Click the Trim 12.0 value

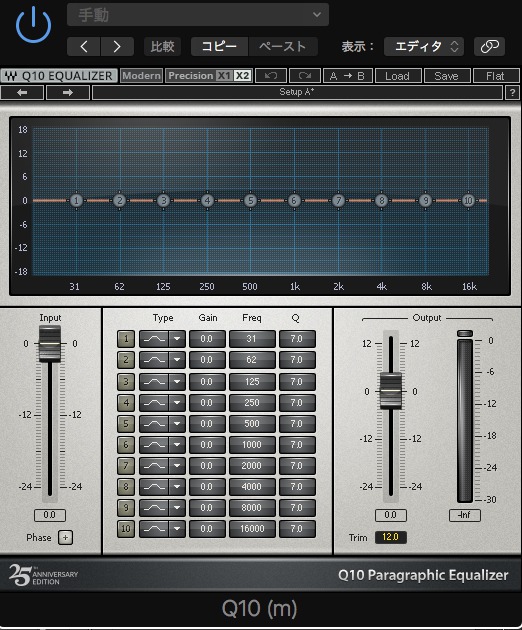coord(390,537)
